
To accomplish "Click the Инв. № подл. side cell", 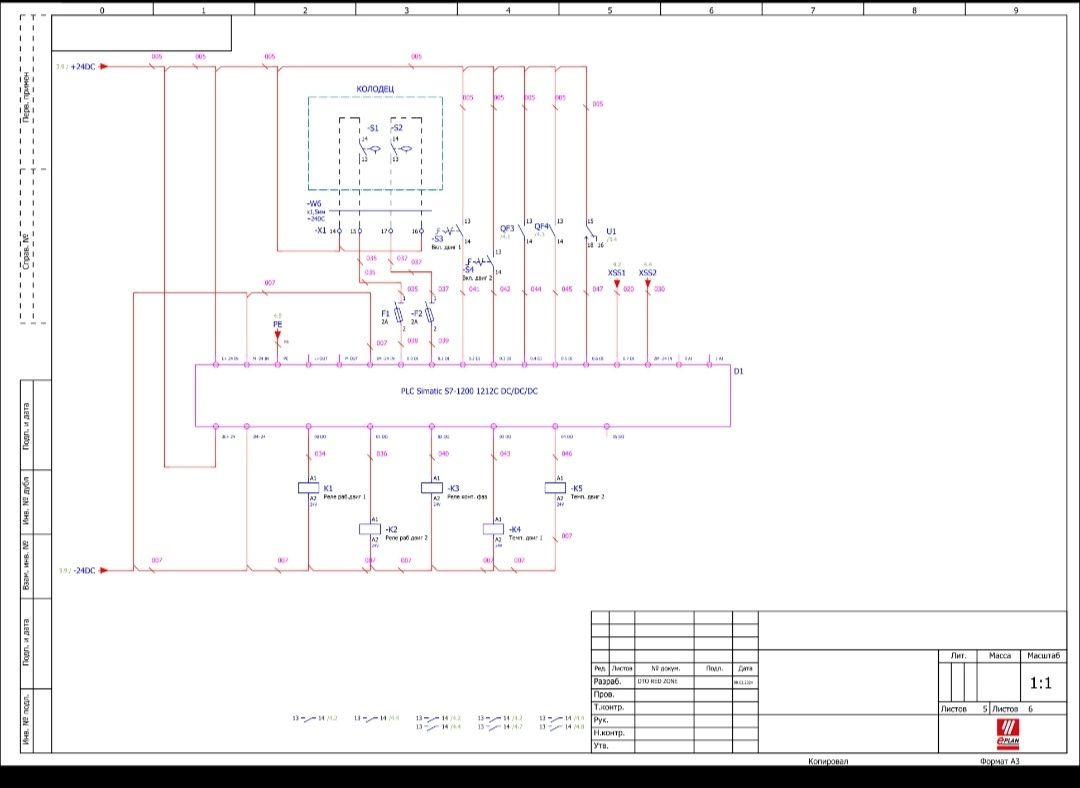I will [x=26, y=720].
